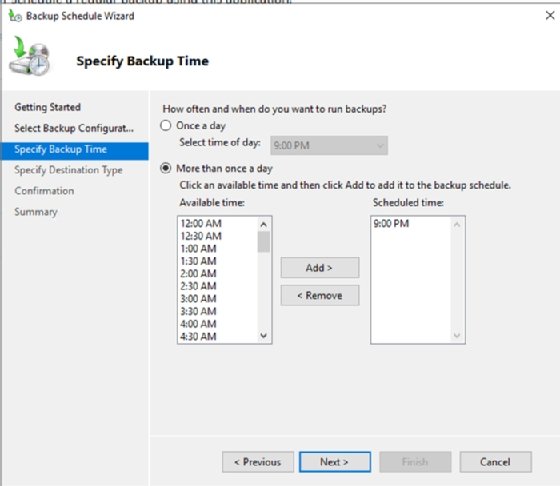The image size is (560, 486).
Task: Open the Confirmation step in sidebar
Action: 44,191
